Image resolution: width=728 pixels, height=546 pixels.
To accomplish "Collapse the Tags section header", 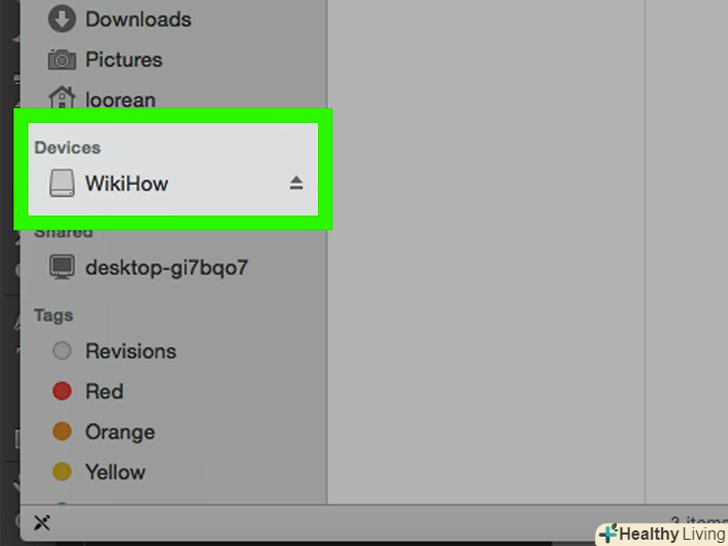I will pos(53,315).
